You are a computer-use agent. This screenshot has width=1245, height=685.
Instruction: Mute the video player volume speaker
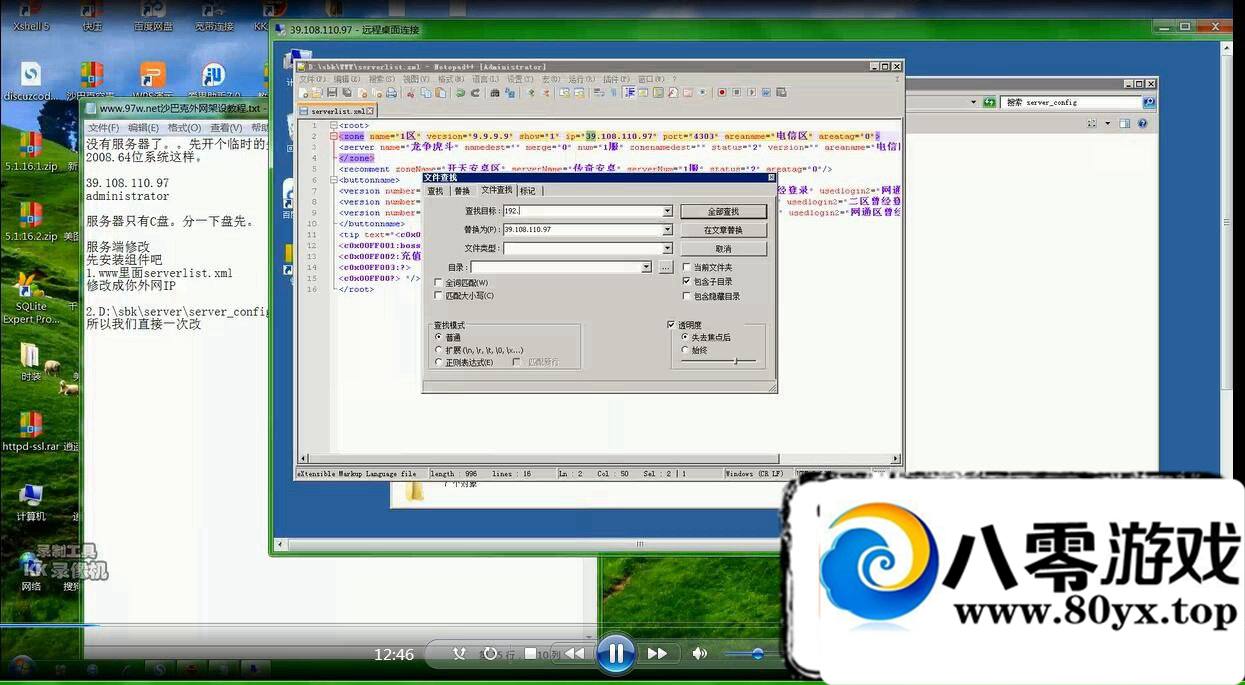pos(700,654)
